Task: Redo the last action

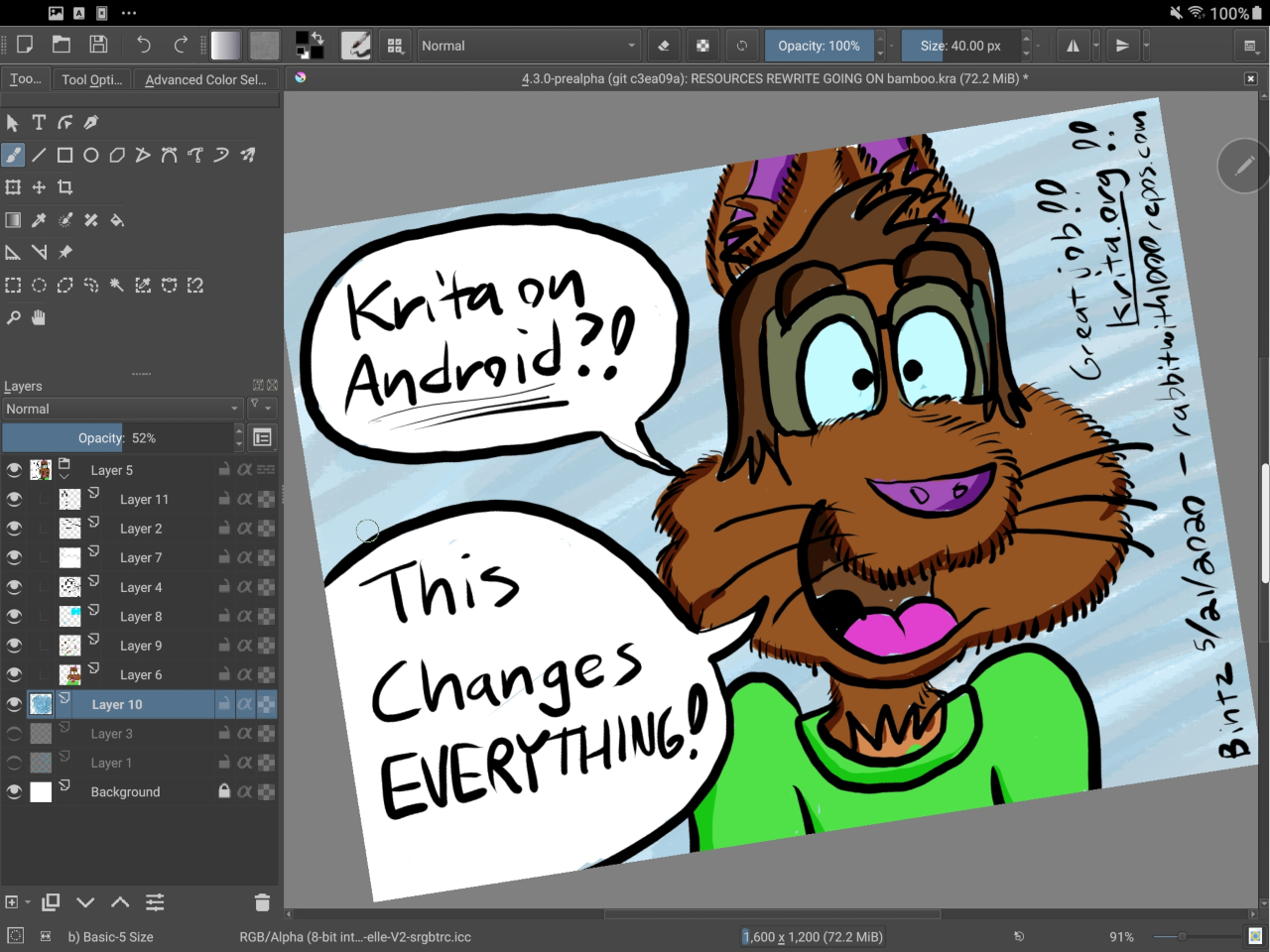Action: pyautogui.click(x=181, y=45)
